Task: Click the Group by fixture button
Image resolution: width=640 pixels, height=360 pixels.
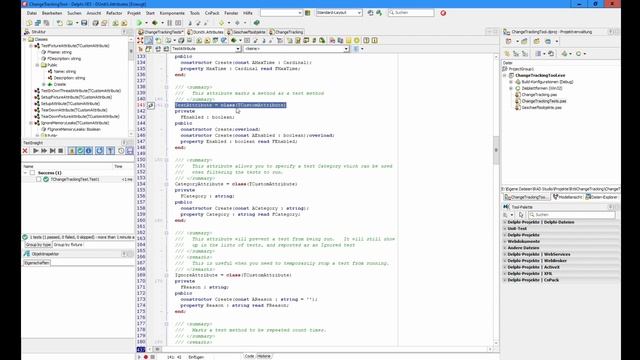Action: point(68,244)
